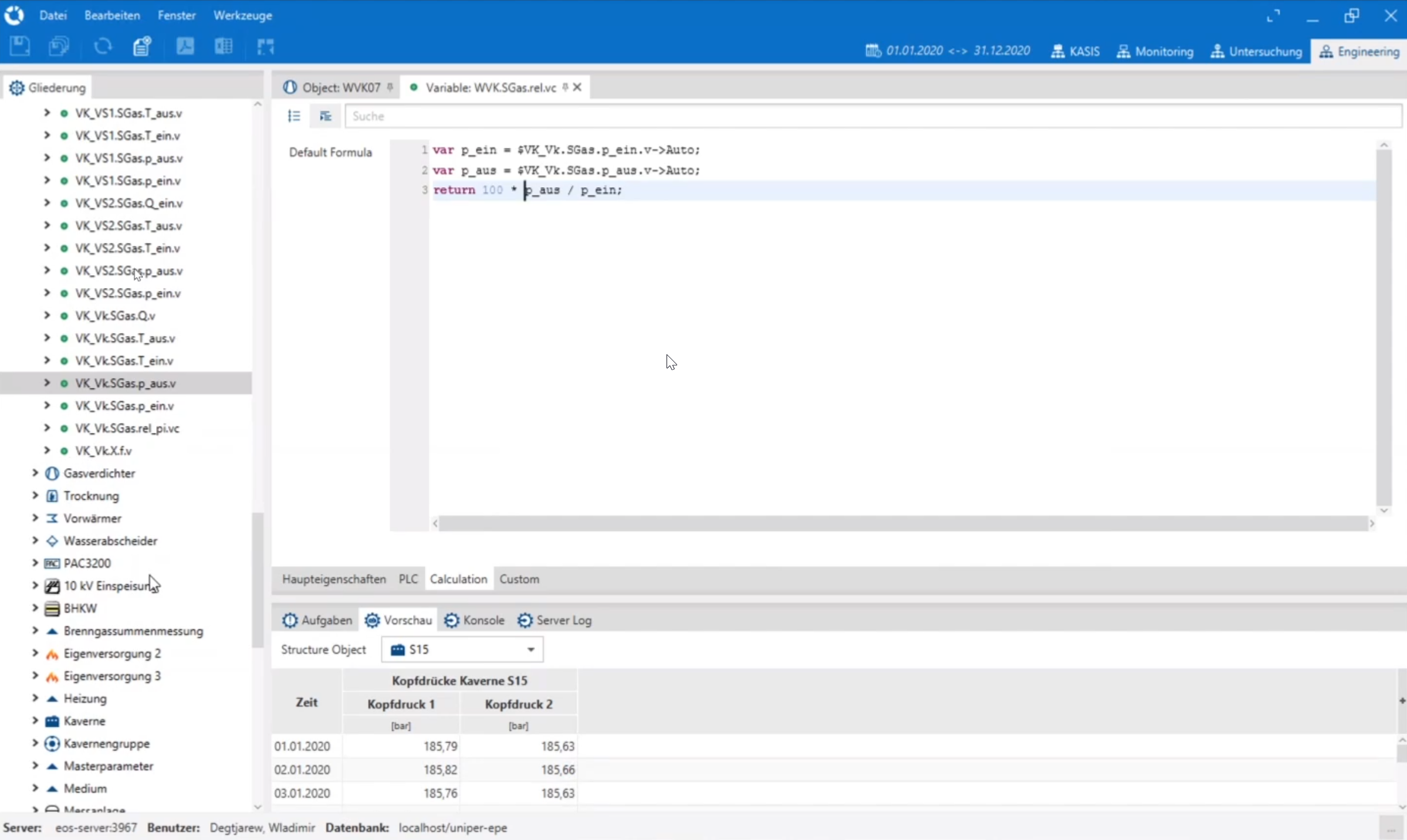Viewport: 1407px width, 840px height.
Task: Switch to Untersuchung mode
Action: (1256, 52)
